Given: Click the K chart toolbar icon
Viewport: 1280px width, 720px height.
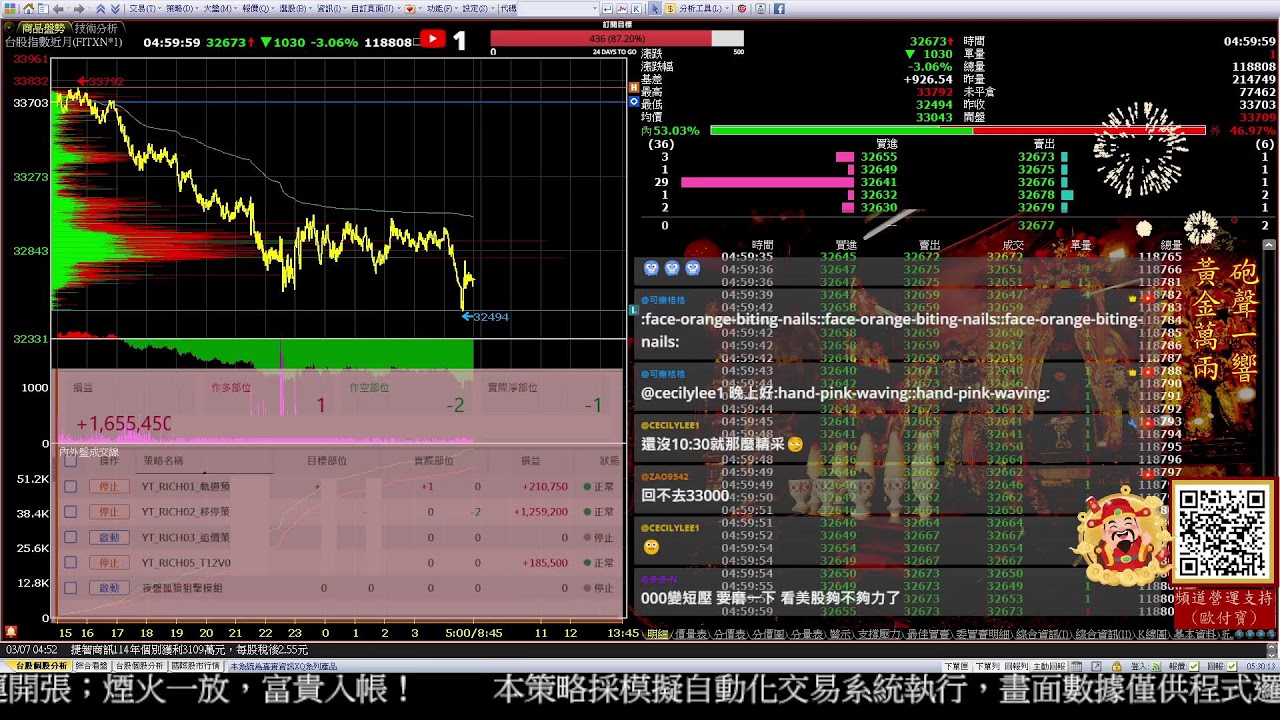Looking at the screenshot, I should 636,8.
